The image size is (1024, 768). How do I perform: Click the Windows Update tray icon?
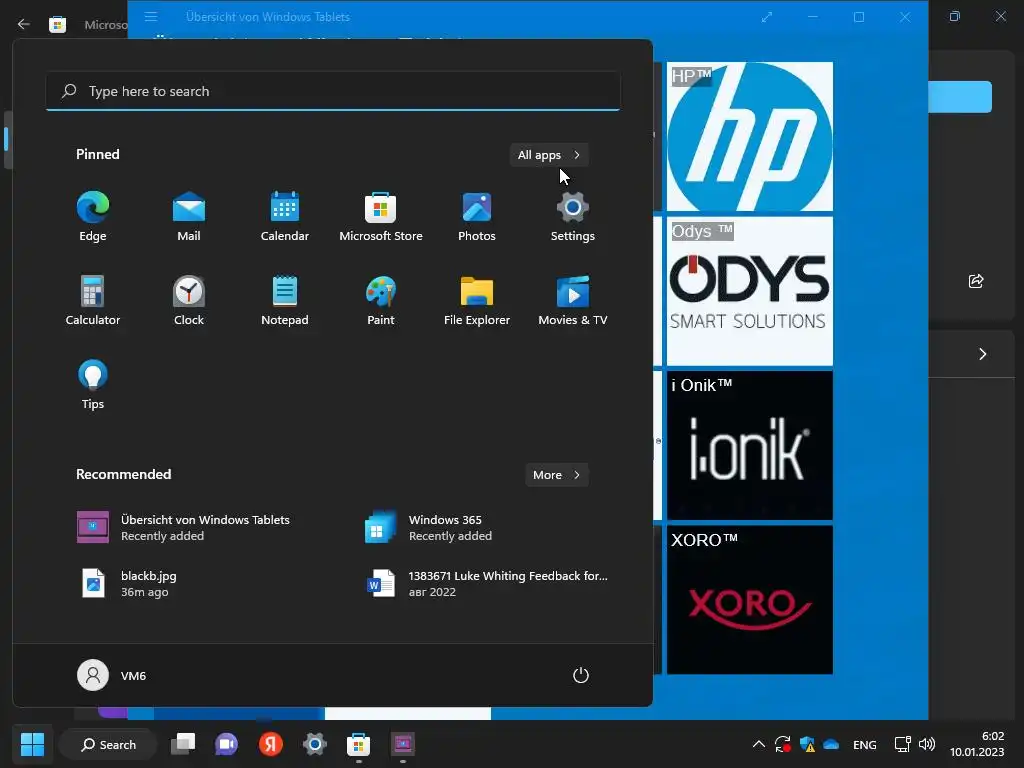pyautogui.click(x=782, y=744)
